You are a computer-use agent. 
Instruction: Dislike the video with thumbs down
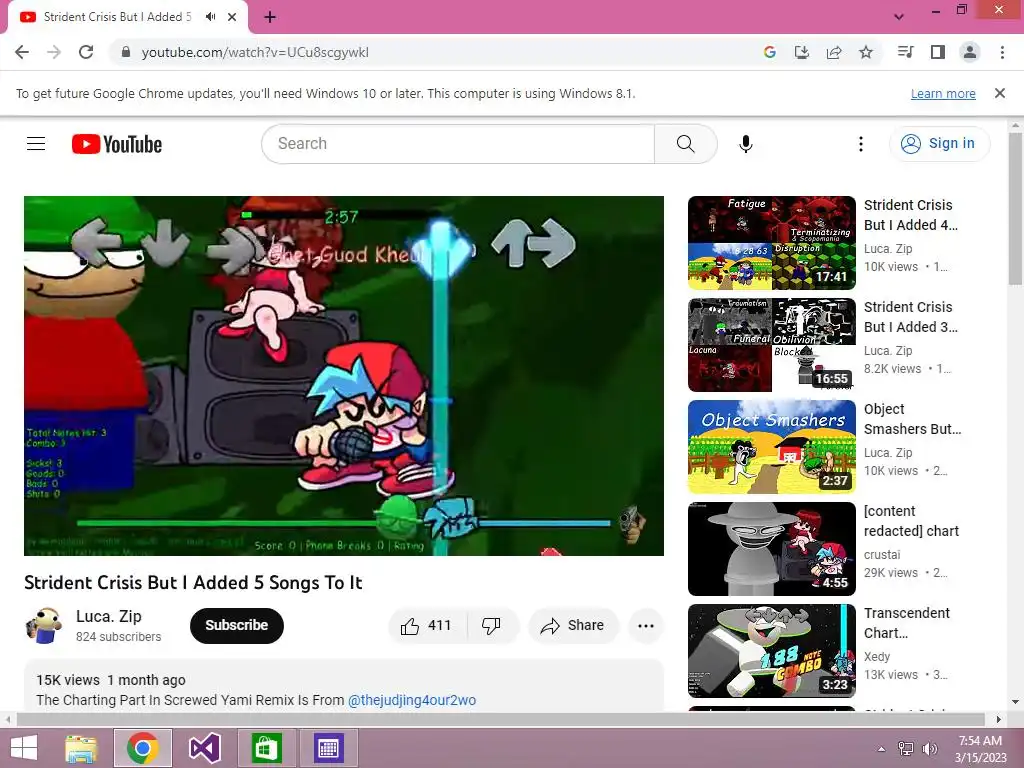point(491,626)
